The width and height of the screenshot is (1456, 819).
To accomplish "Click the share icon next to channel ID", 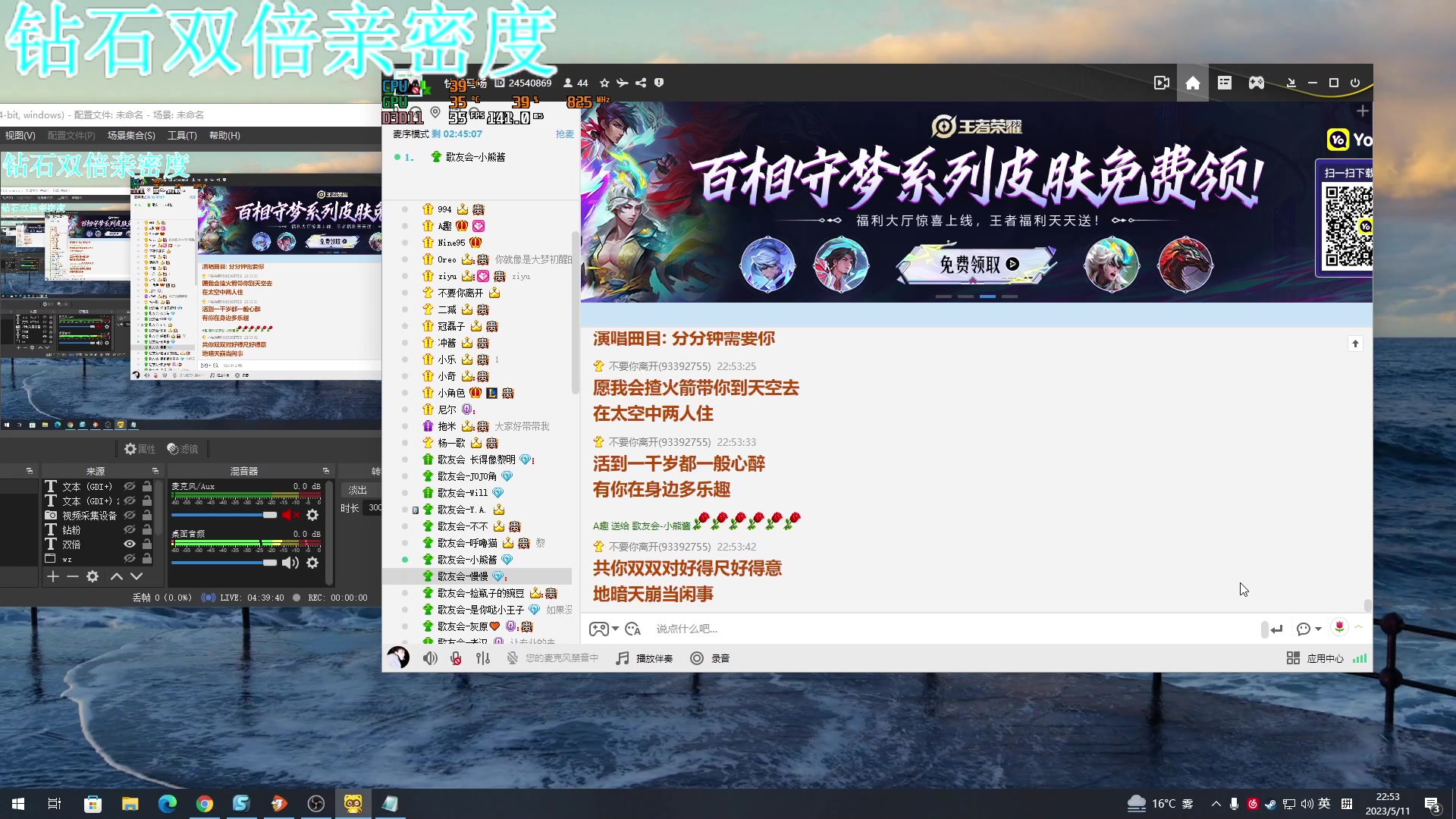I will click(x=641, y=83).
